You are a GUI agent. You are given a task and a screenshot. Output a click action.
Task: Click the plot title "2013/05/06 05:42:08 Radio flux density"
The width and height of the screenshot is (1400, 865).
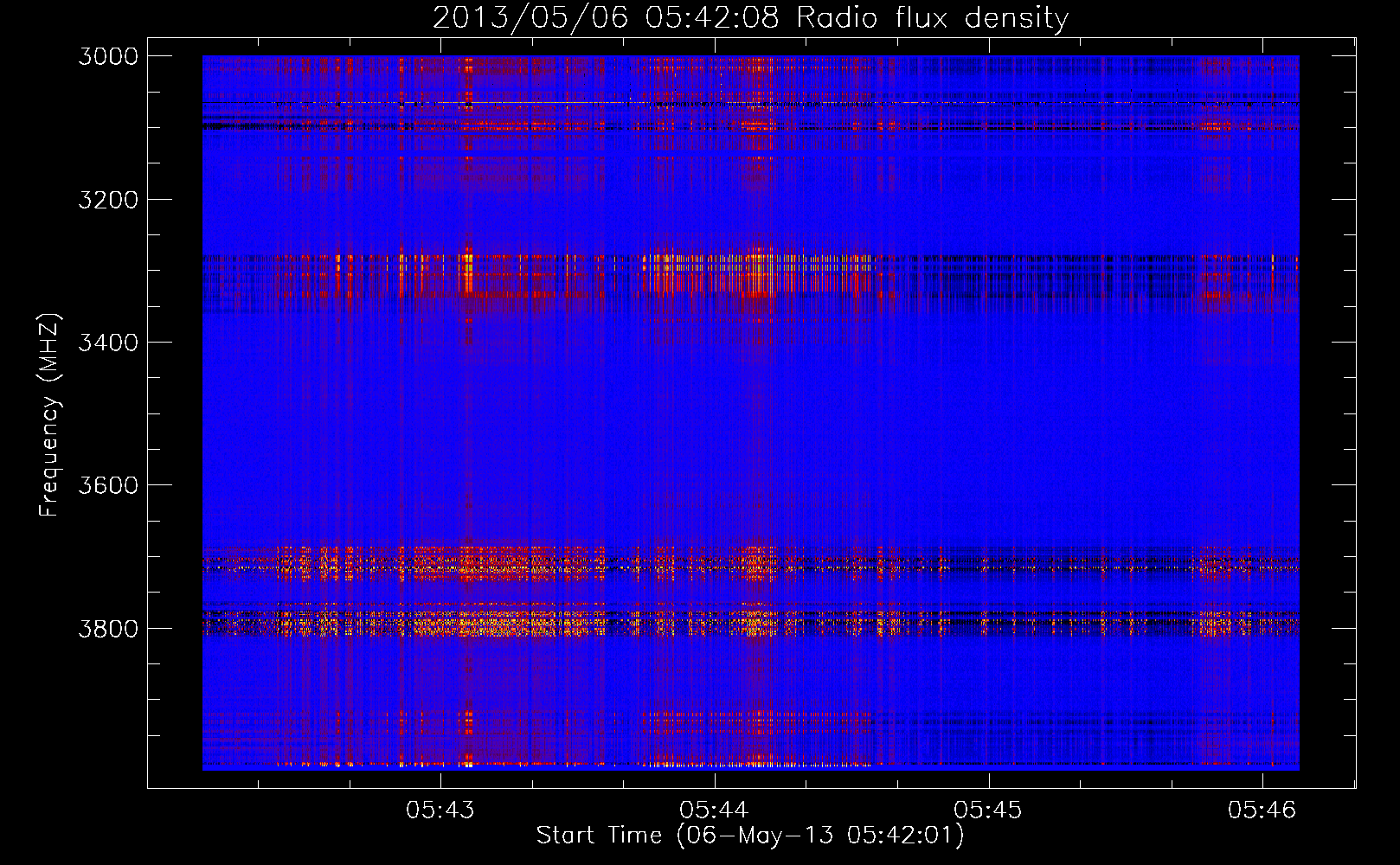750,18
